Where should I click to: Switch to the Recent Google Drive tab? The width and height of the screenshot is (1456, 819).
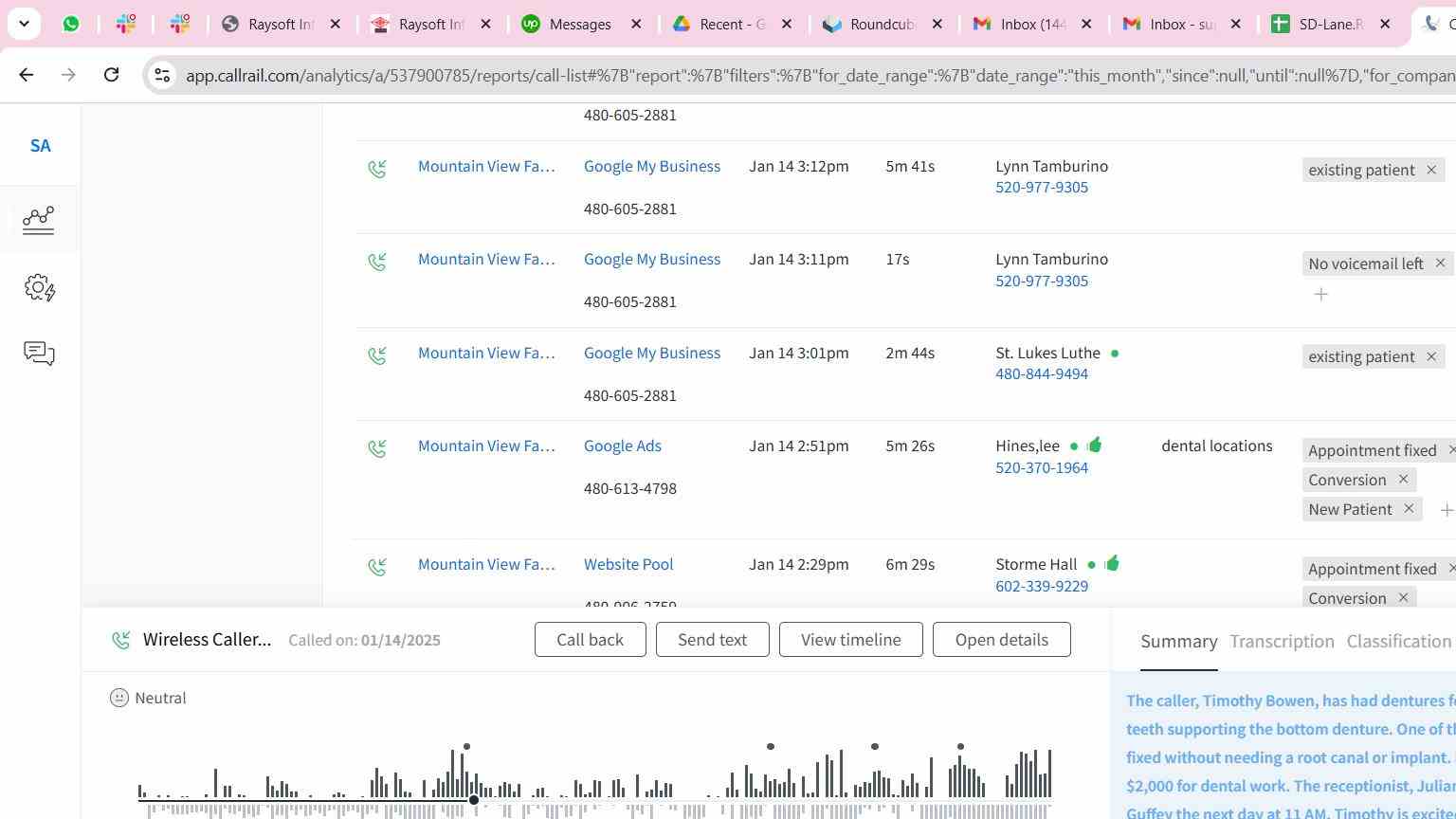732,24
